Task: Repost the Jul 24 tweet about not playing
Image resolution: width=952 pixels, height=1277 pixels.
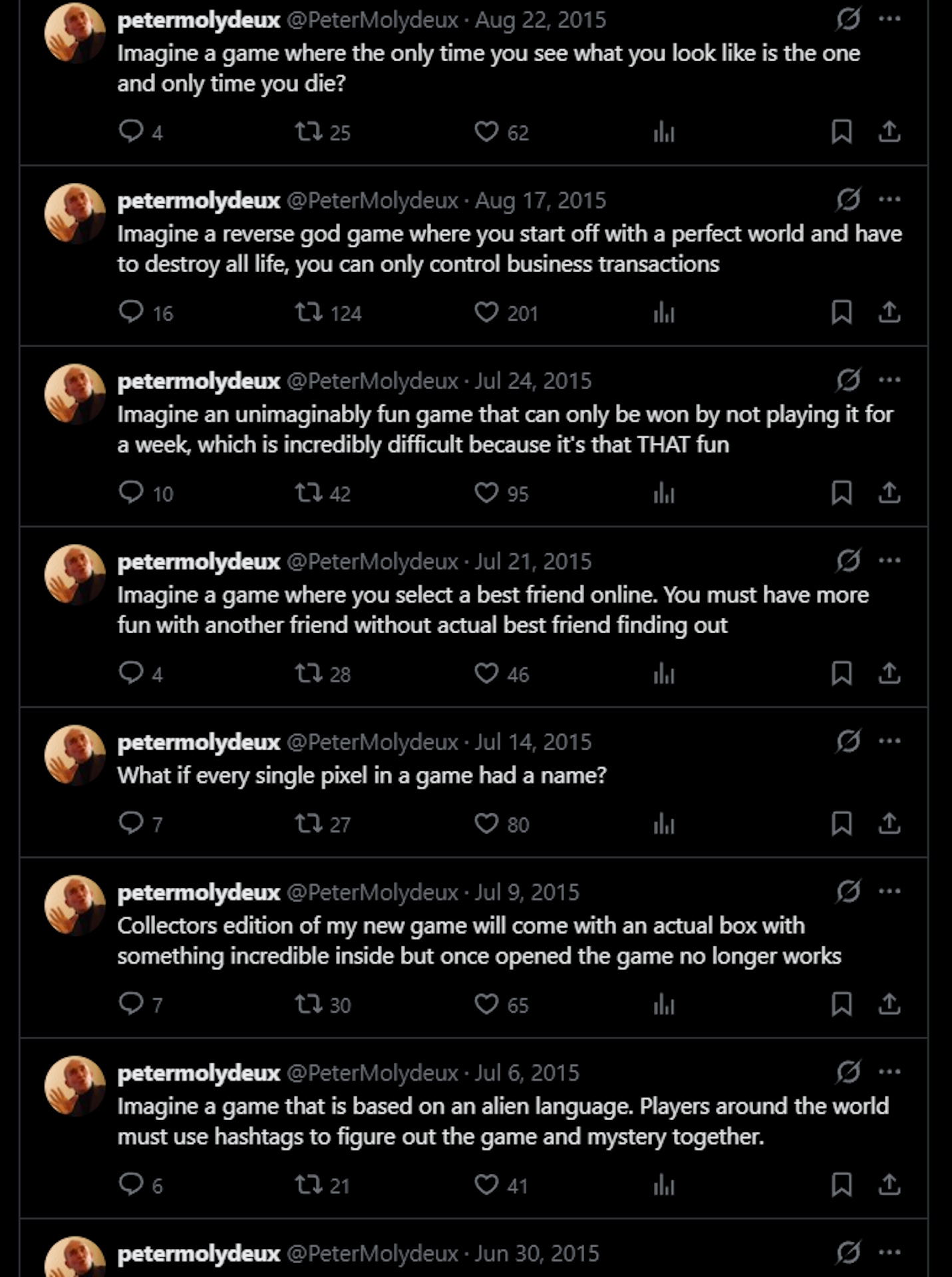Action: click(x=309, y=492)
